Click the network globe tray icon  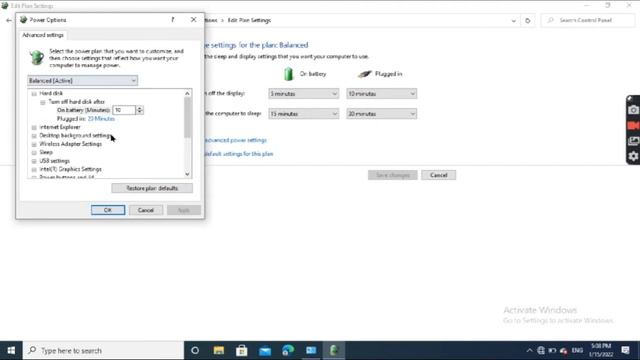[541, 351]
